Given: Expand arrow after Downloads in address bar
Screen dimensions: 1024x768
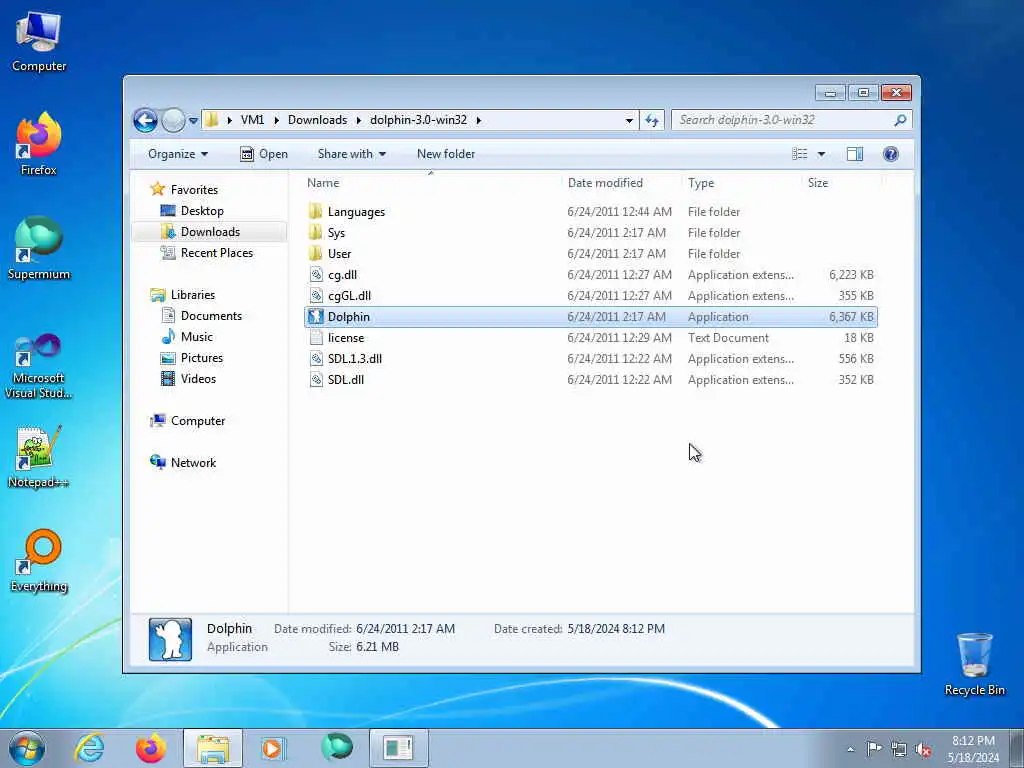Looking at the screenshot, I should (359, 120).
